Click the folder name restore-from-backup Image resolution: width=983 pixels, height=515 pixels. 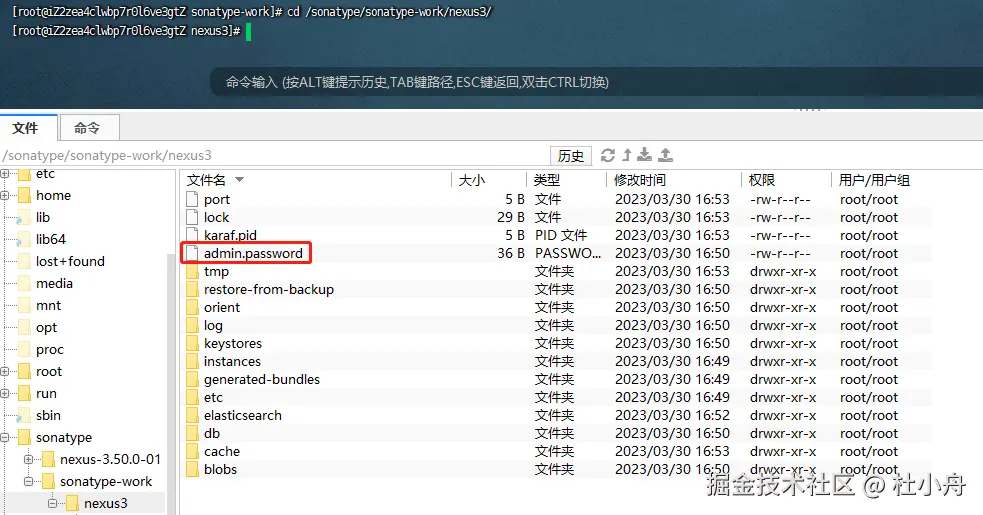coord(268,289)
